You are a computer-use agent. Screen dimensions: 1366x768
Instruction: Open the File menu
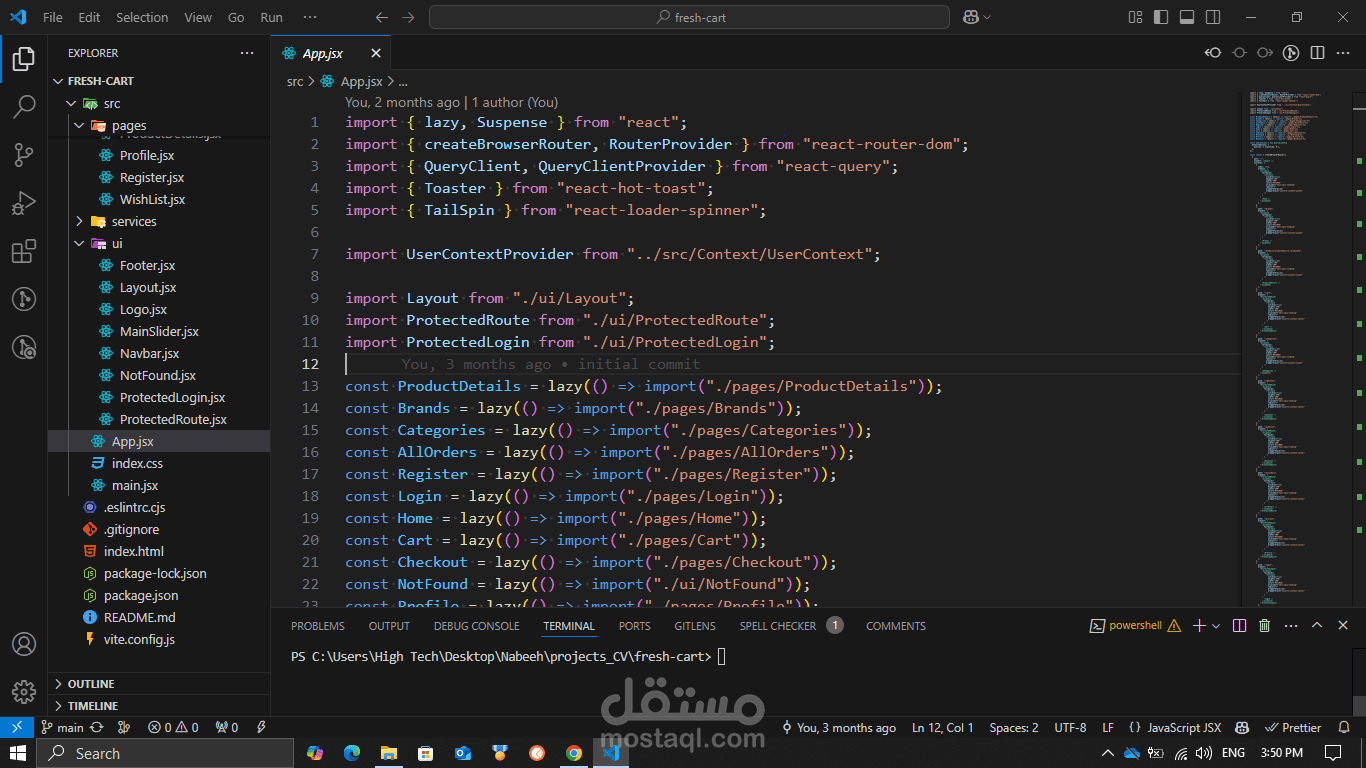point(53,17)
